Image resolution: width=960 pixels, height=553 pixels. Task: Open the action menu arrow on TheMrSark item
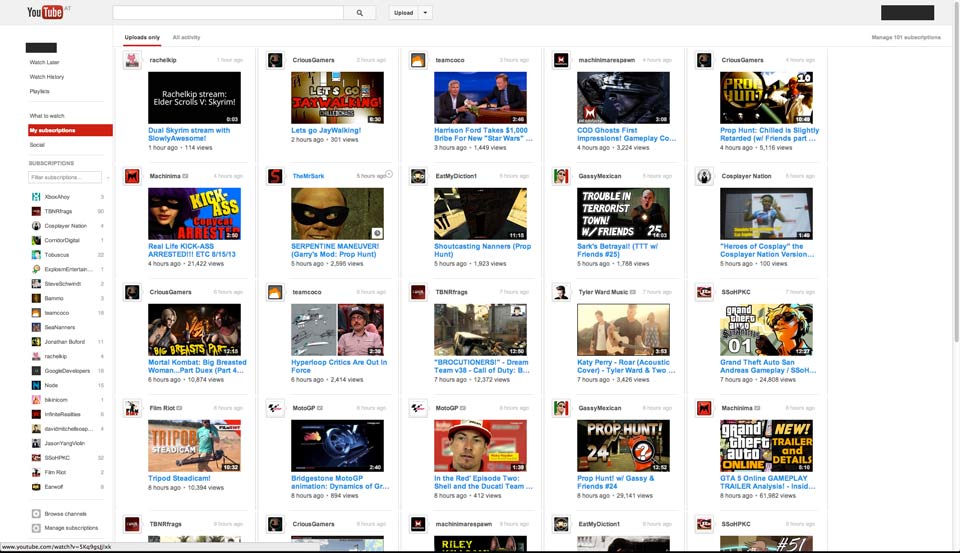pyautogui.click(x=389, y=174)
